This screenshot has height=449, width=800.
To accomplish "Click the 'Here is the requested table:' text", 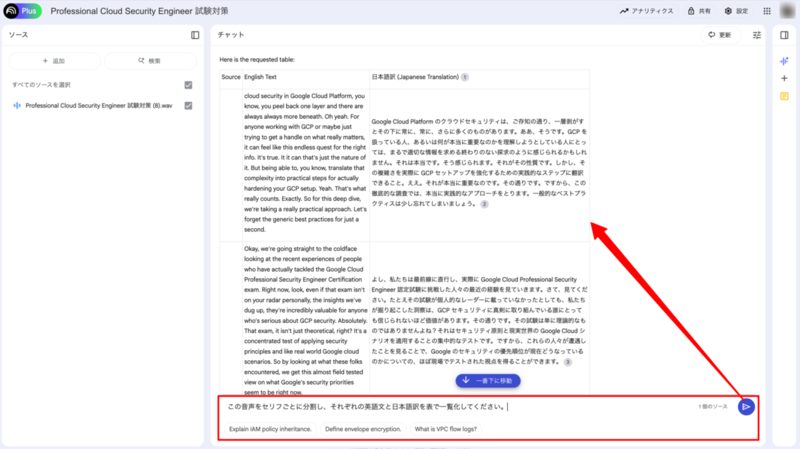I will pos(257,60).
